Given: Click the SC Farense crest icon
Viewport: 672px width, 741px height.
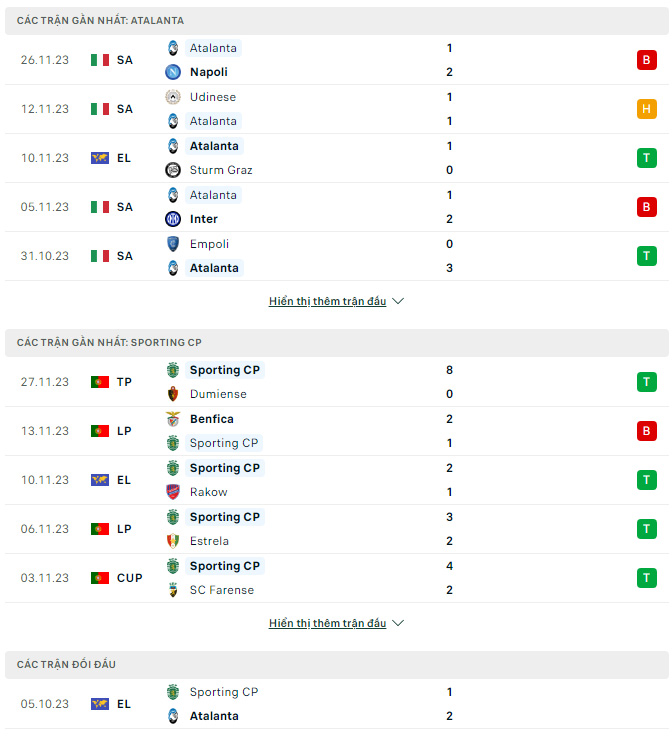Looking at the screenshot, I should [173, 590].
